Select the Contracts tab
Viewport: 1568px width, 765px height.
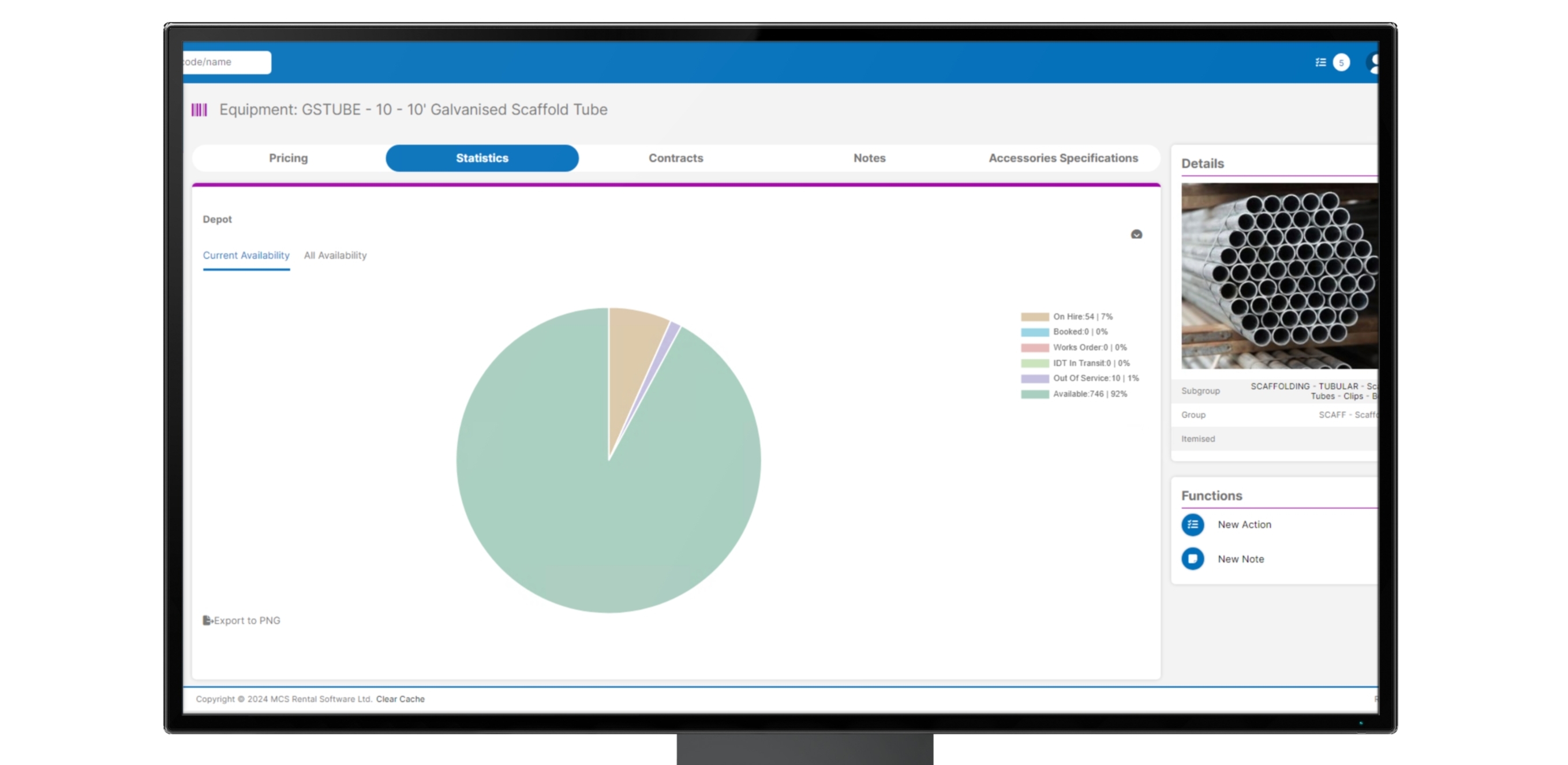675,157
